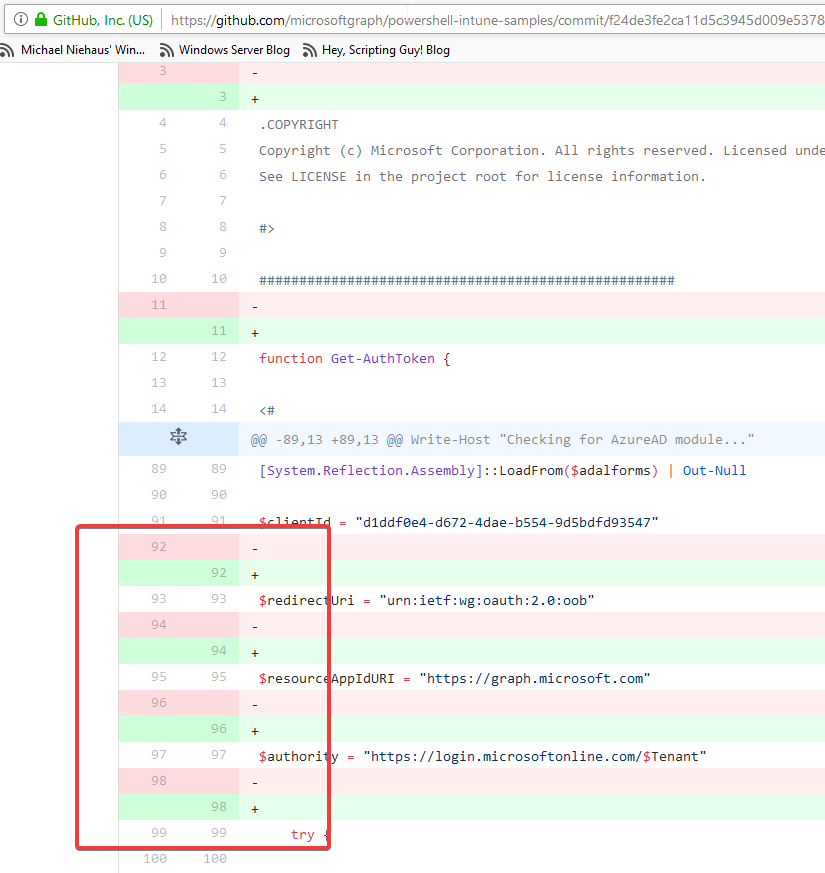Click the Out-Null token on line 89
Image resolution: width=825 pixels, height=873 pixels.
coord(713,469)
